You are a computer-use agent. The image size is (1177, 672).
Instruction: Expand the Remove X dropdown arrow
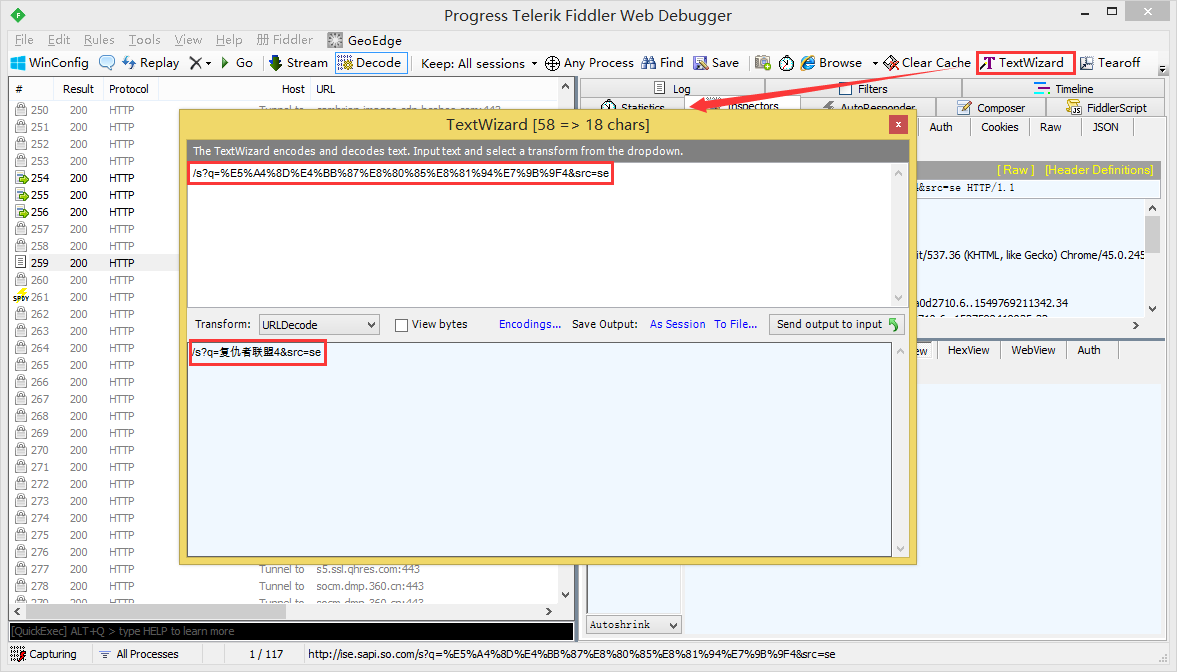pyautogui.click(x=209, y=63)
